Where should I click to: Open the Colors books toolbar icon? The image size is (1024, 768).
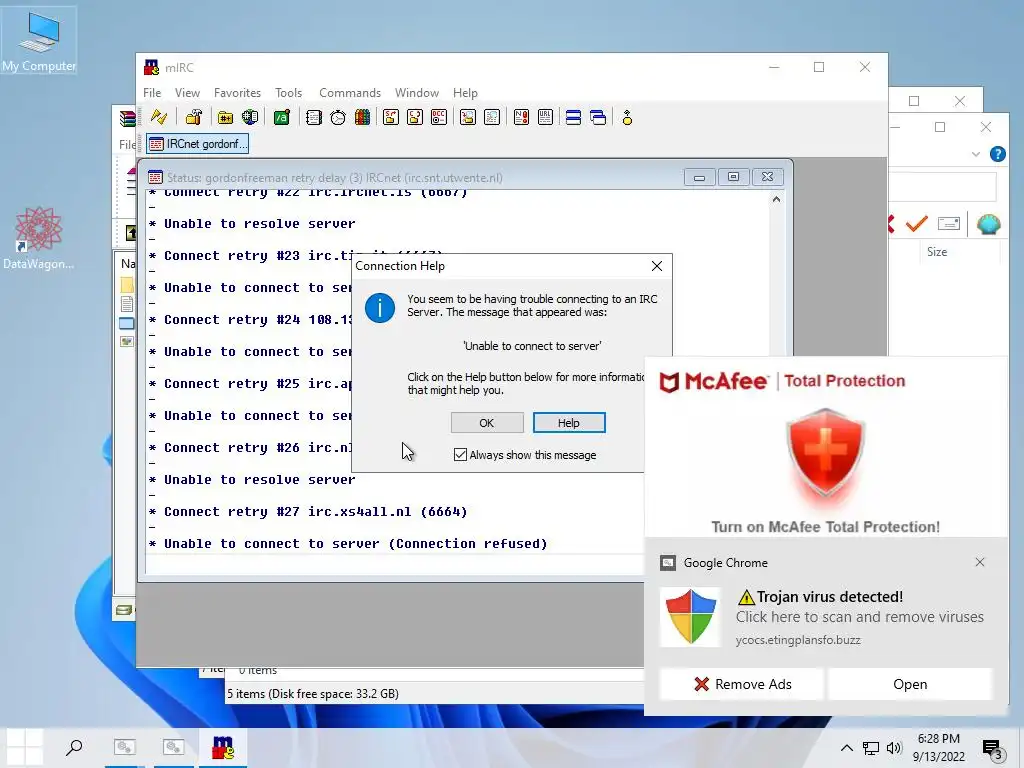[x=362, y=118]
